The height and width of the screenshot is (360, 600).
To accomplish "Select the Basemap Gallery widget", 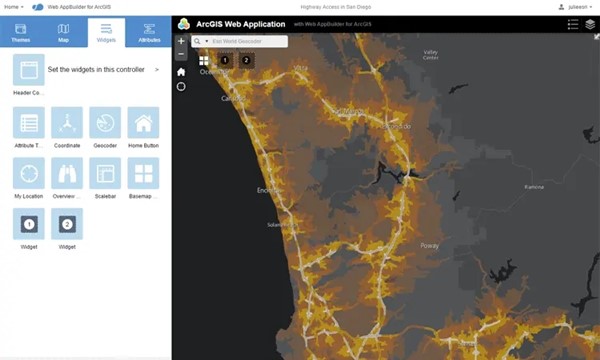I will [143, 173].
